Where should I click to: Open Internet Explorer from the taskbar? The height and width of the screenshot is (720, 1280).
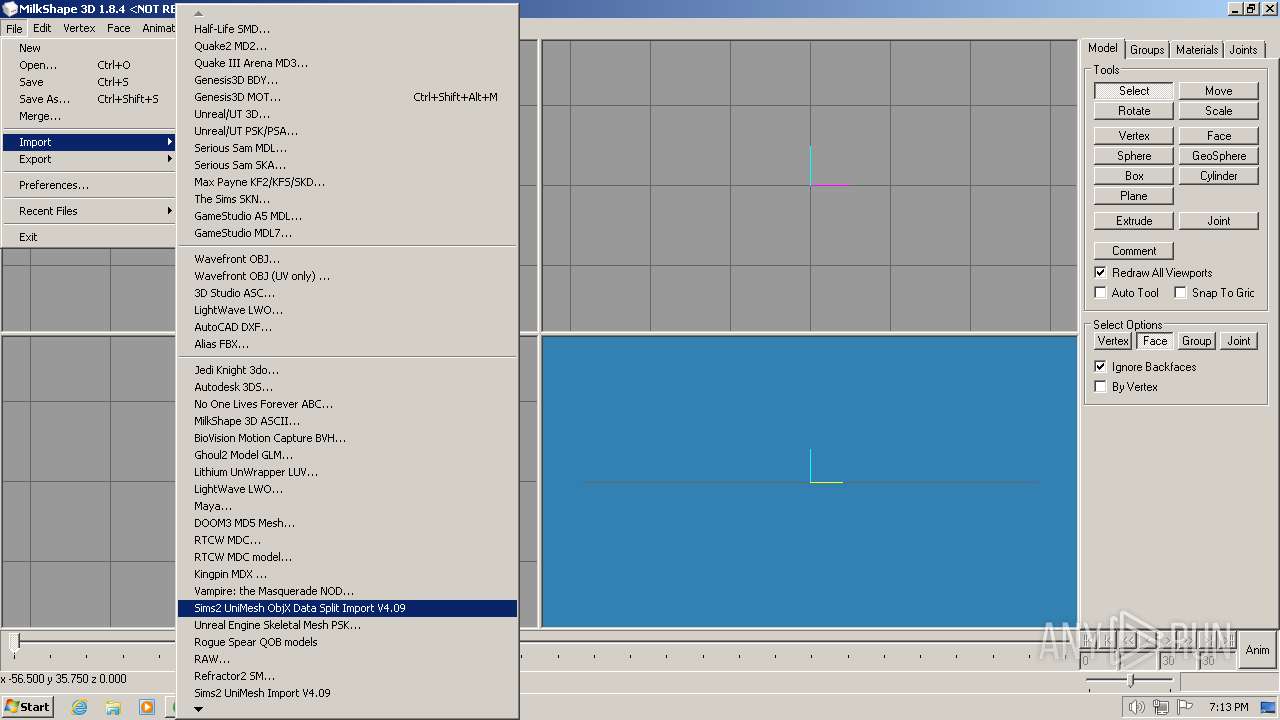click(x=80, y=707)
